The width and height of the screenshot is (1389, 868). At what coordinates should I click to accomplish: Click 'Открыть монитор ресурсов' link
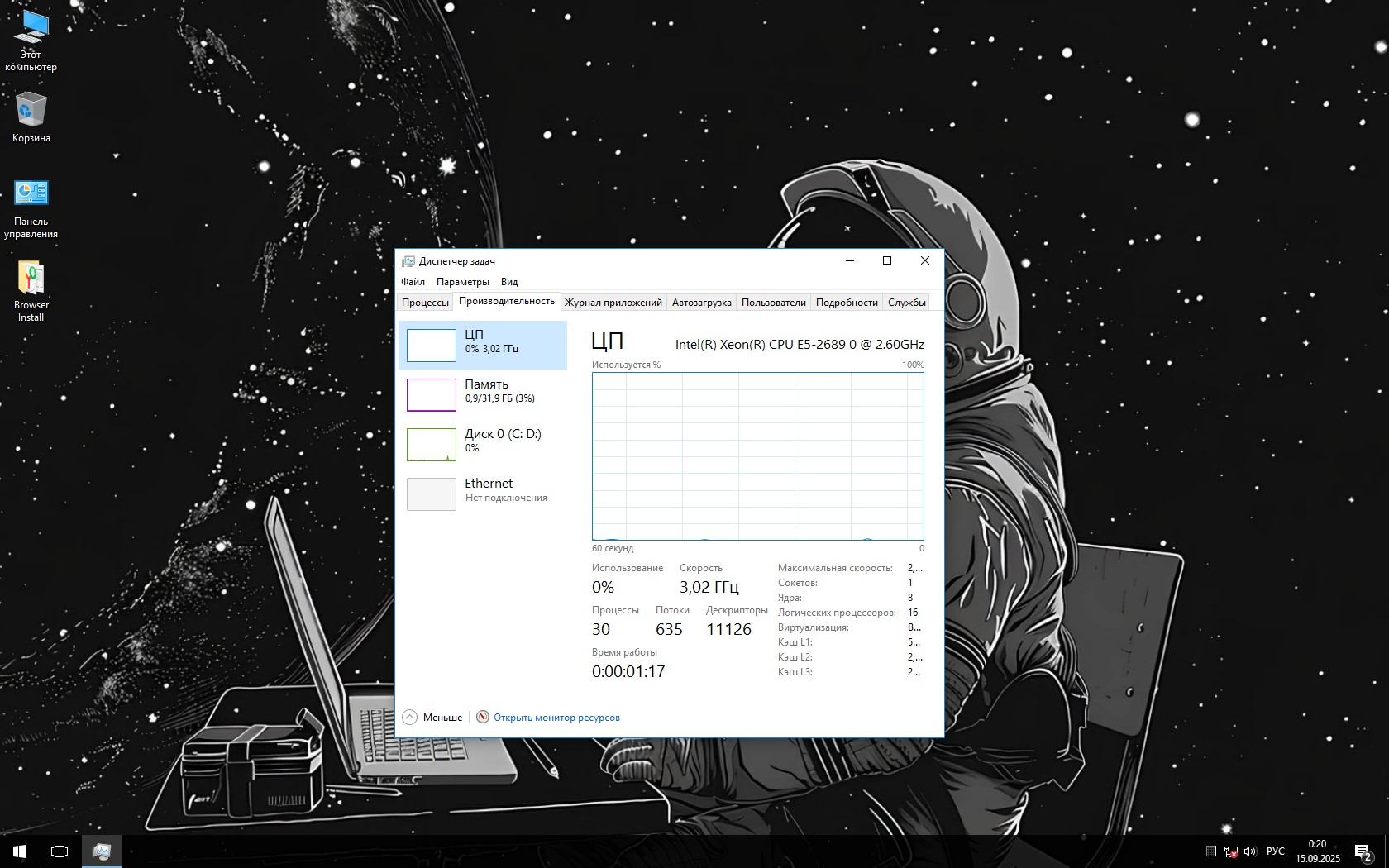pyautogui.click(x=556, y=718)
